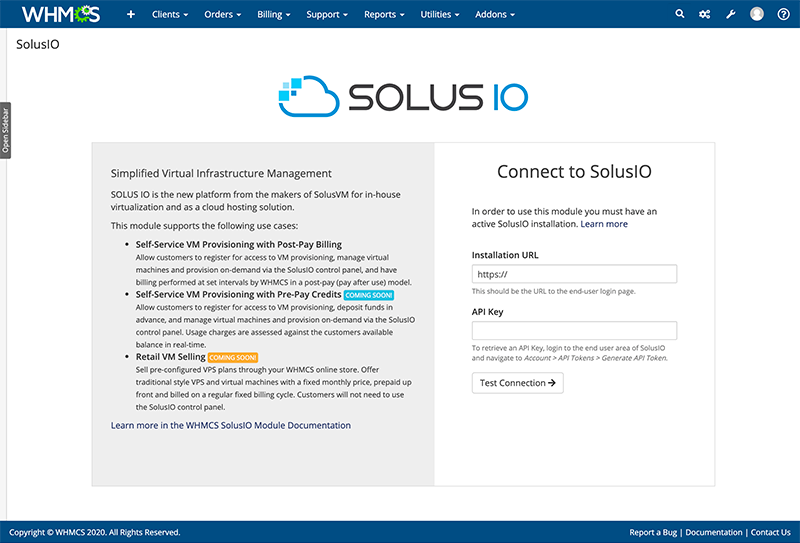The image size is (800, 543).
Task: Focus the API Key text field
Action: point(574,331)
